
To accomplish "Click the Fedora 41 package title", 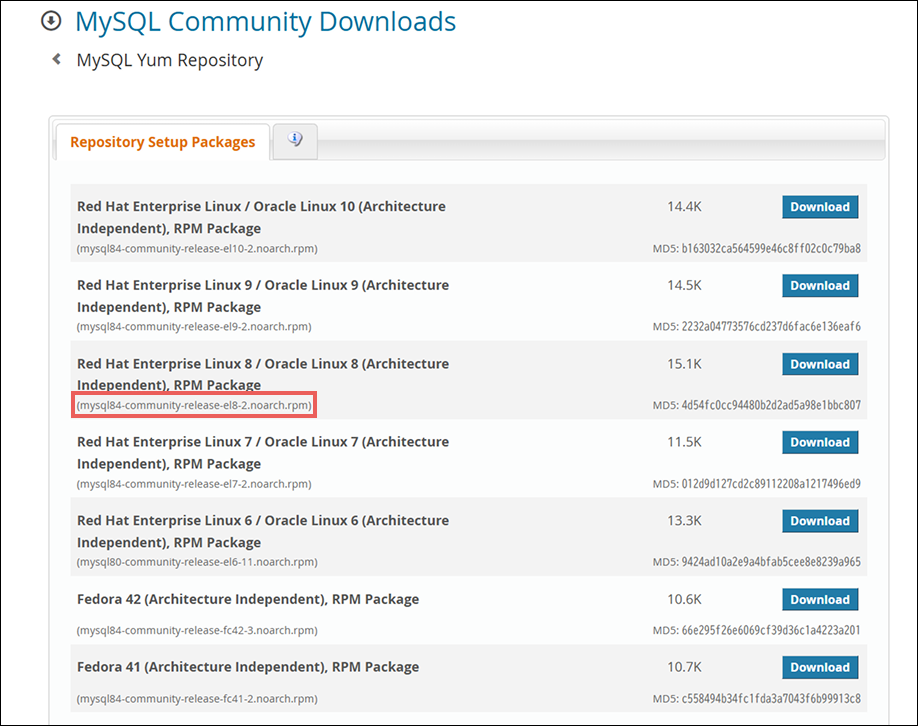I will pyautogui.click(x=247, y=667).
